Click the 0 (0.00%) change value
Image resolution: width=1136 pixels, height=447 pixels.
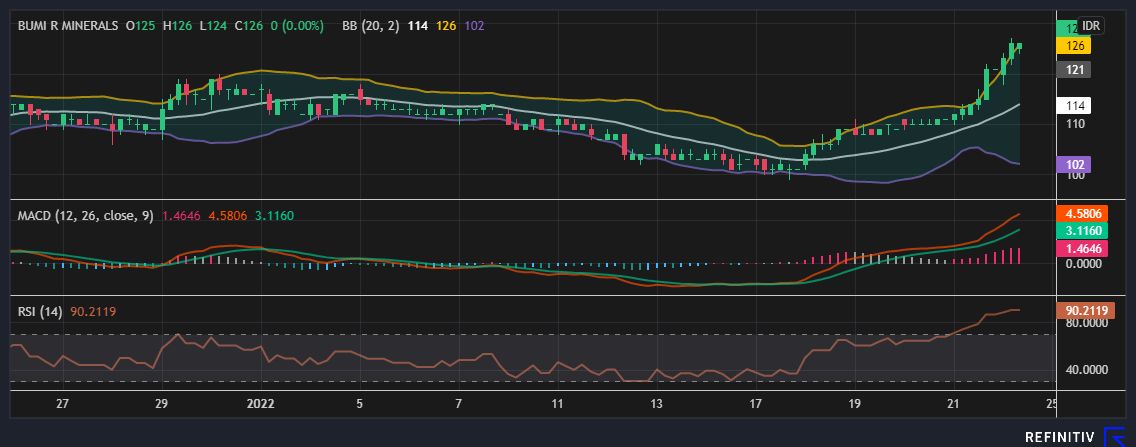pos(296,25)
